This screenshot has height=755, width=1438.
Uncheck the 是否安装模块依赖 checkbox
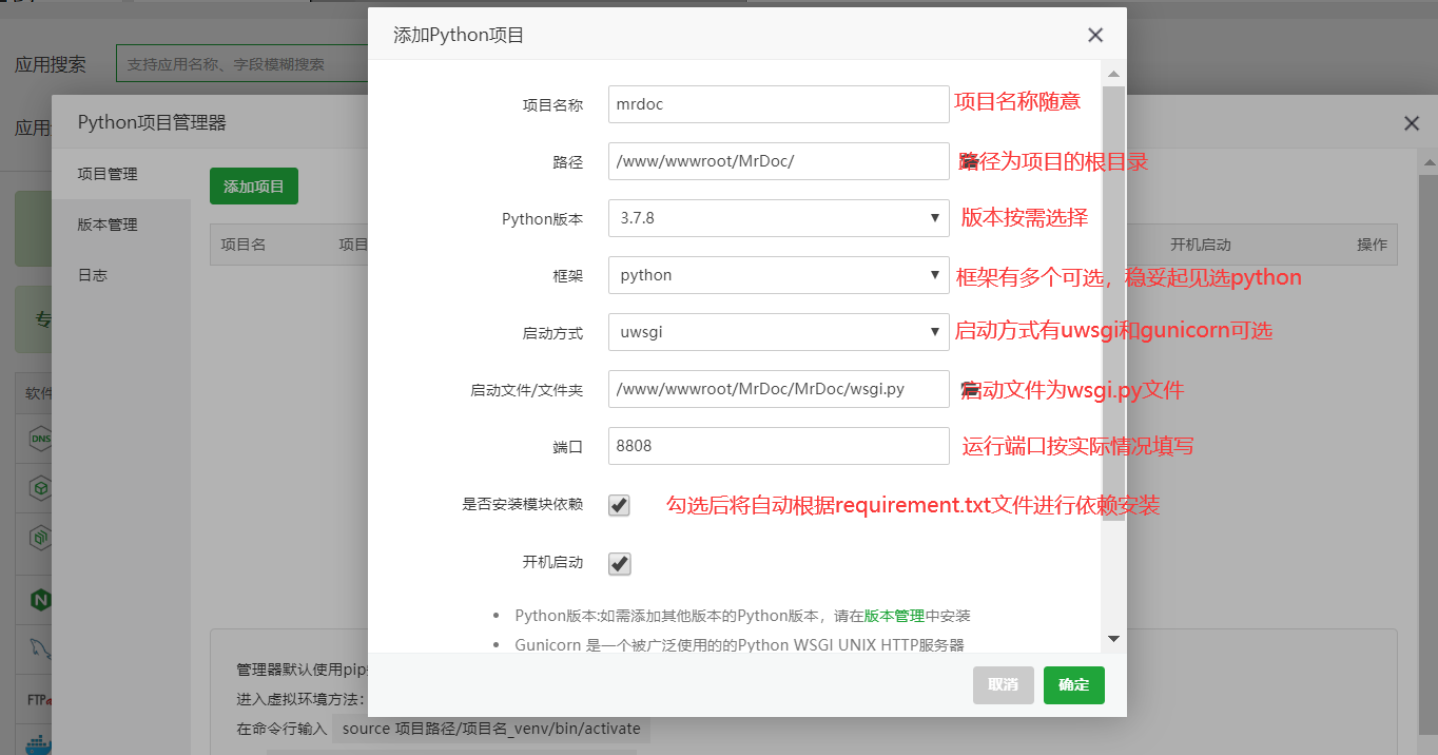tap(618, 505)
